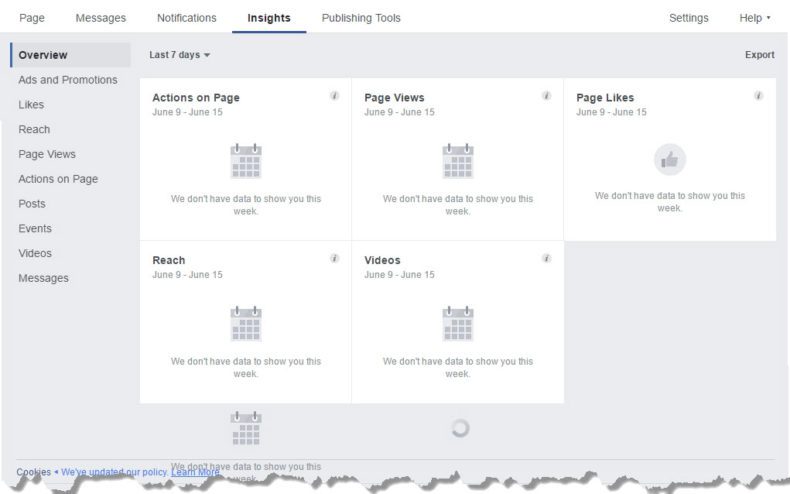790x494 pixels.
Task: Click the info icon on Actions on Page card
Action: (335, 96)
